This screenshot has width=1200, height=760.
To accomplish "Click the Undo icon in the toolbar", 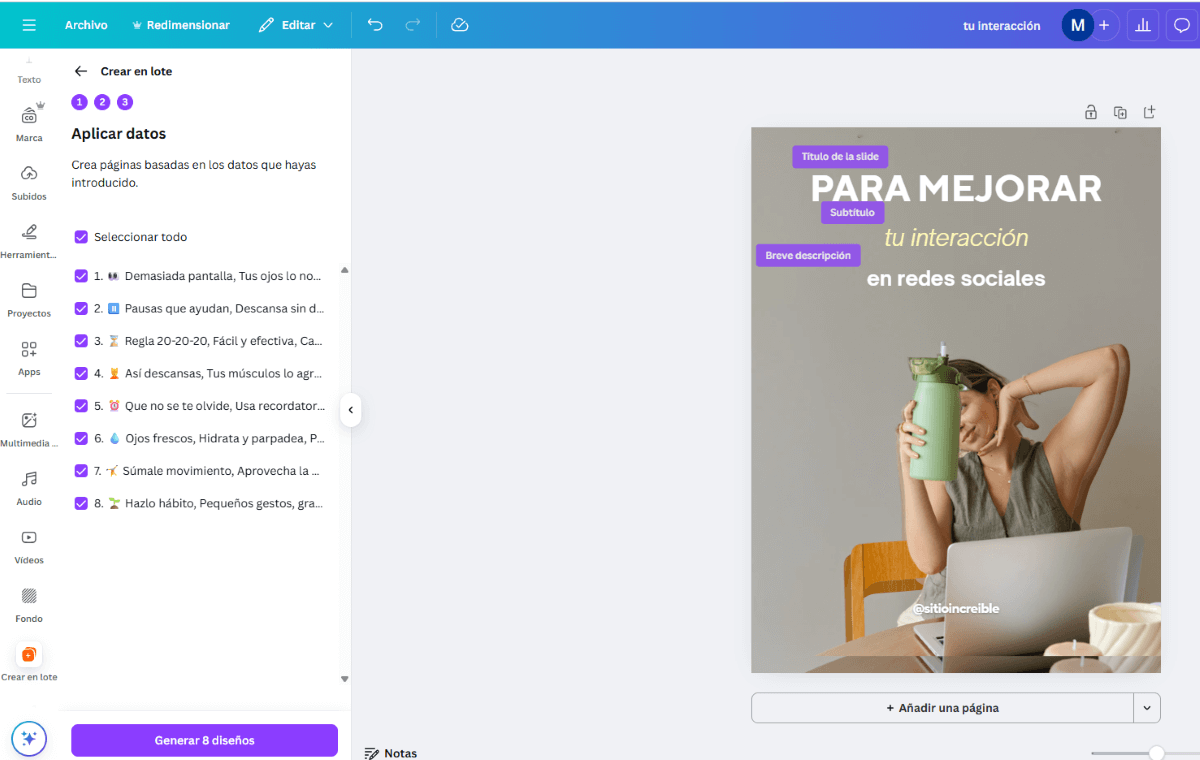I will click(374, 25).
